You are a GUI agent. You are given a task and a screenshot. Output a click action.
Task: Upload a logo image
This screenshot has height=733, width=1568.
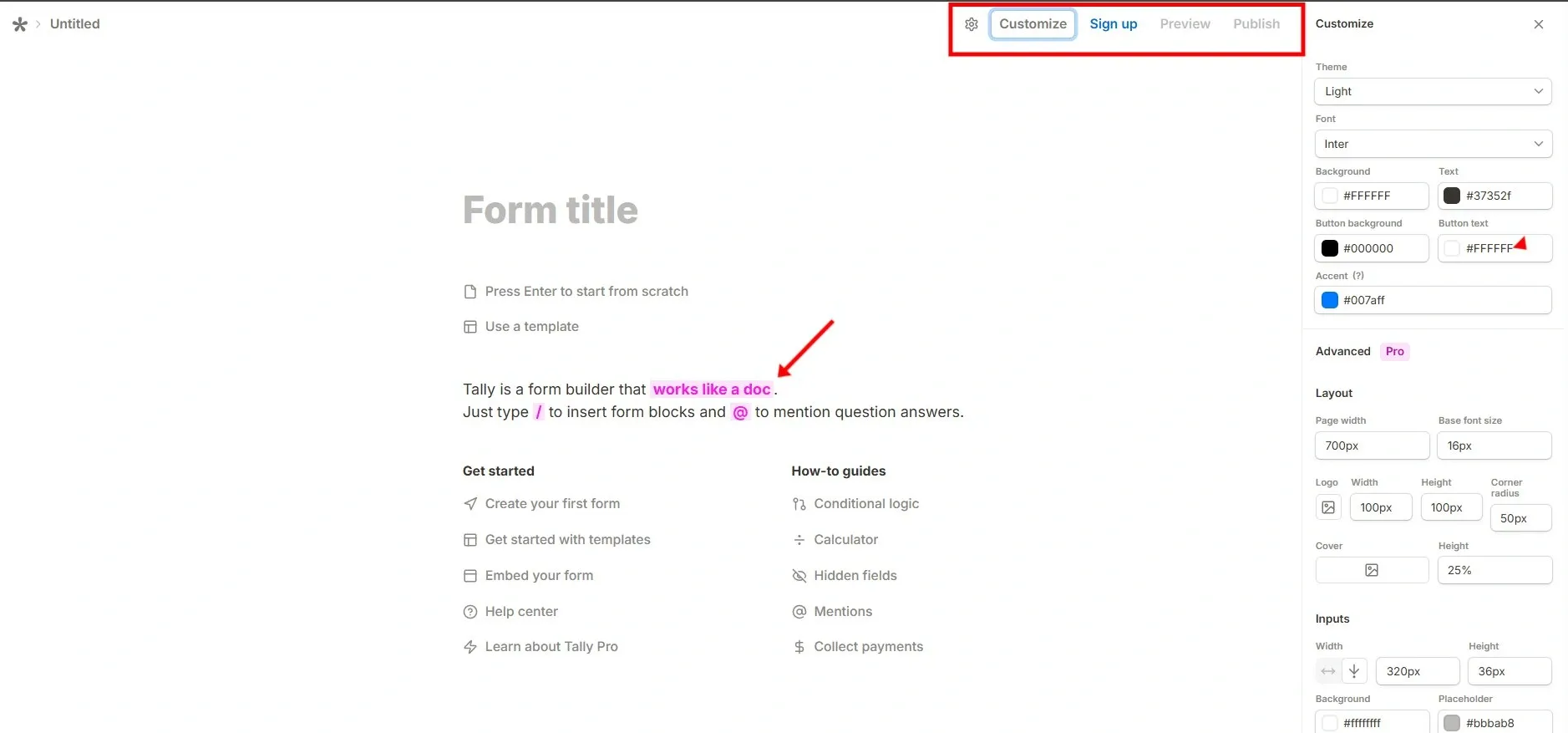click(x=1328, y=507)
